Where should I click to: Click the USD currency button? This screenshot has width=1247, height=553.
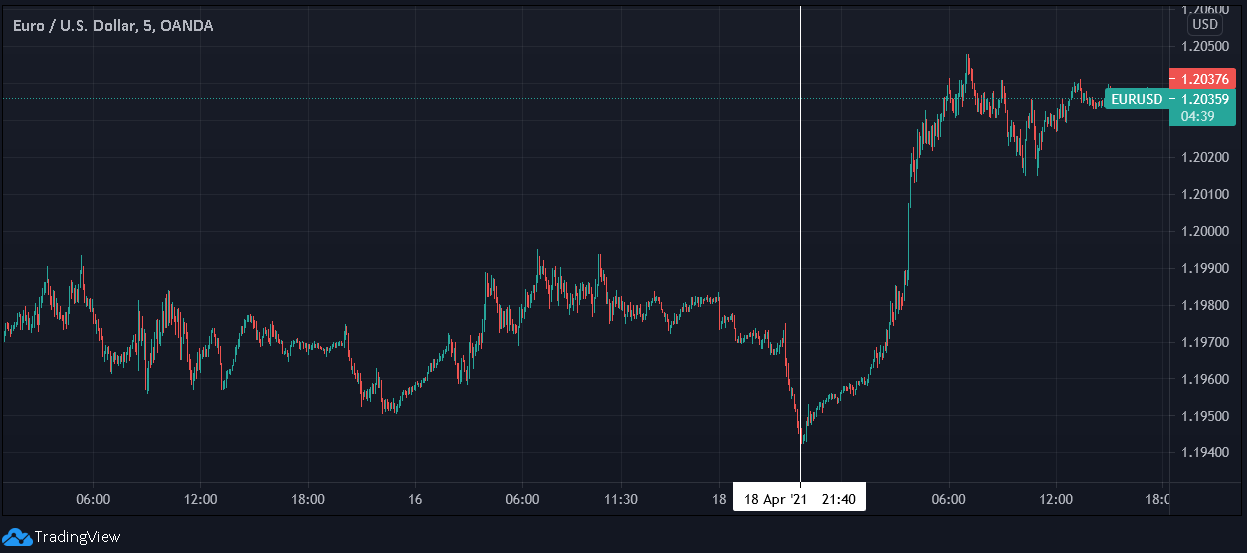click(1205, 25)
